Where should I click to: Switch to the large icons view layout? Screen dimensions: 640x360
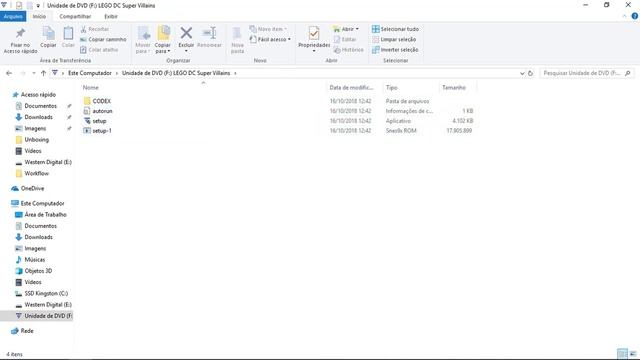click(x=633, y=354)
